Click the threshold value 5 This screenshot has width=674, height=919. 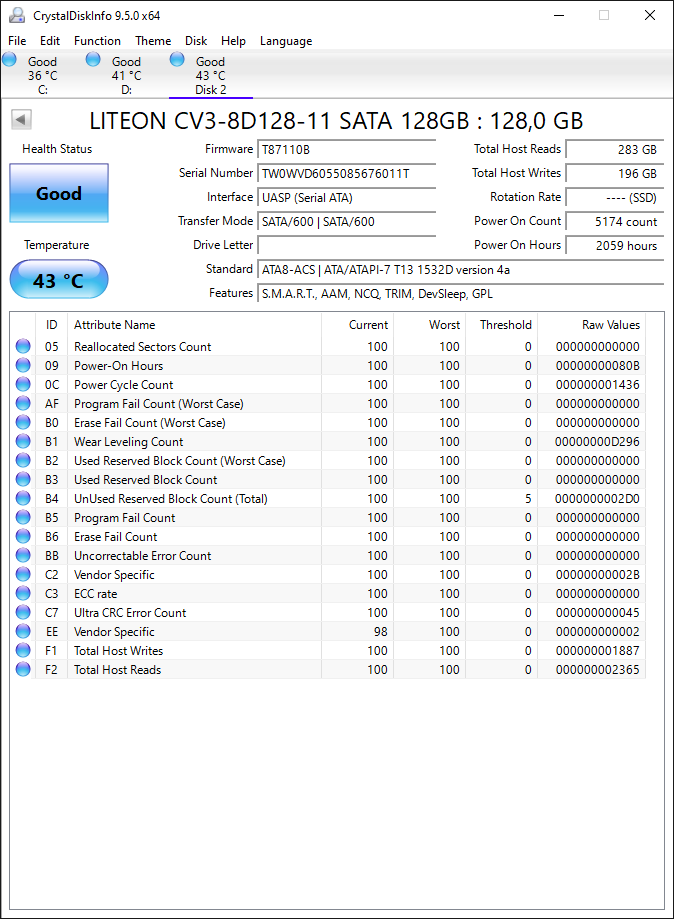(528, 499)
